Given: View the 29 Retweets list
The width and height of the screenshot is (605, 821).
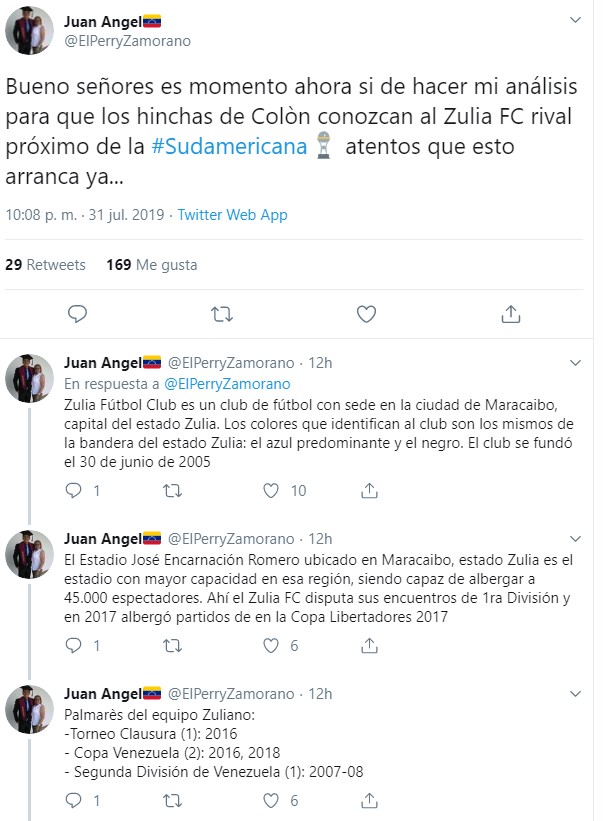Looking at the screenshot, I should point(45,265).
